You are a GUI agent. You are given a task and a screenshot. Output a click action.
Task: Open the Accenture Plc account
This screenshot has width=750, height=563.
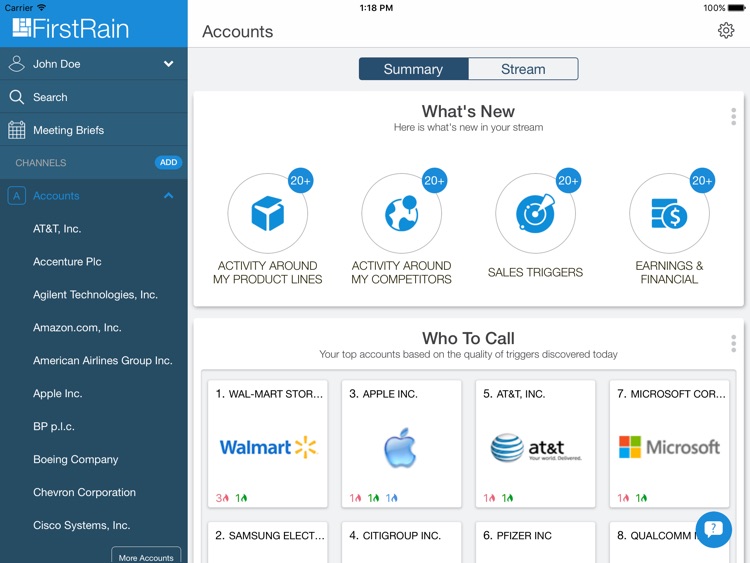pyautogui.click(x=67, y=262)
